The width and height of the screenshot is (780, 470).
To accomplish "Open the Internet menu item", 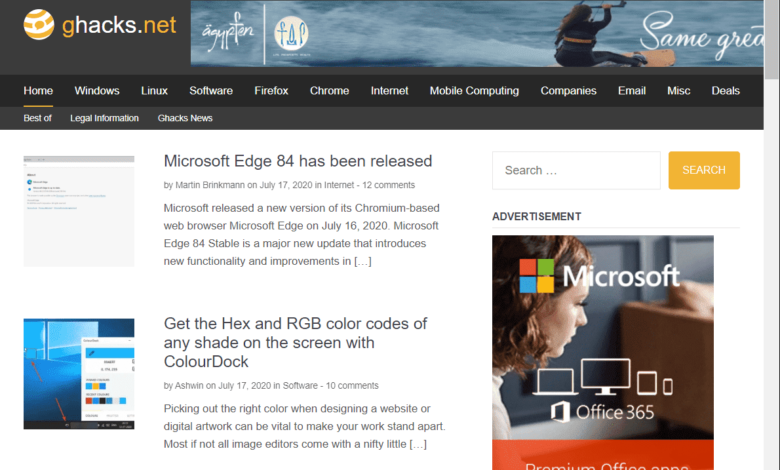I will point(390,91).
